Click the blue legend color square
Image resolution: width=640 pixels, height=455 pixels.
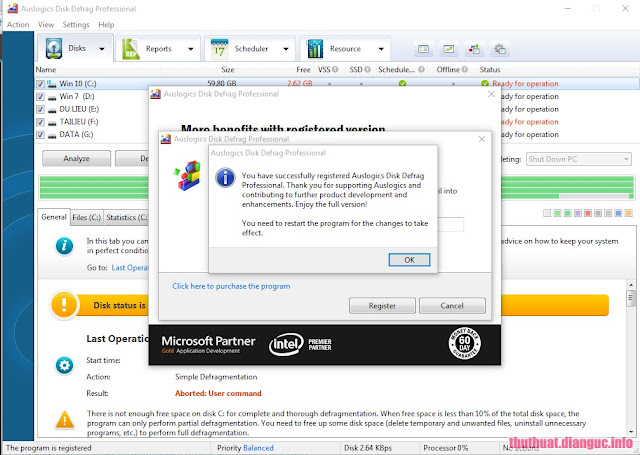pyautogui.click(x=618, y=213)
